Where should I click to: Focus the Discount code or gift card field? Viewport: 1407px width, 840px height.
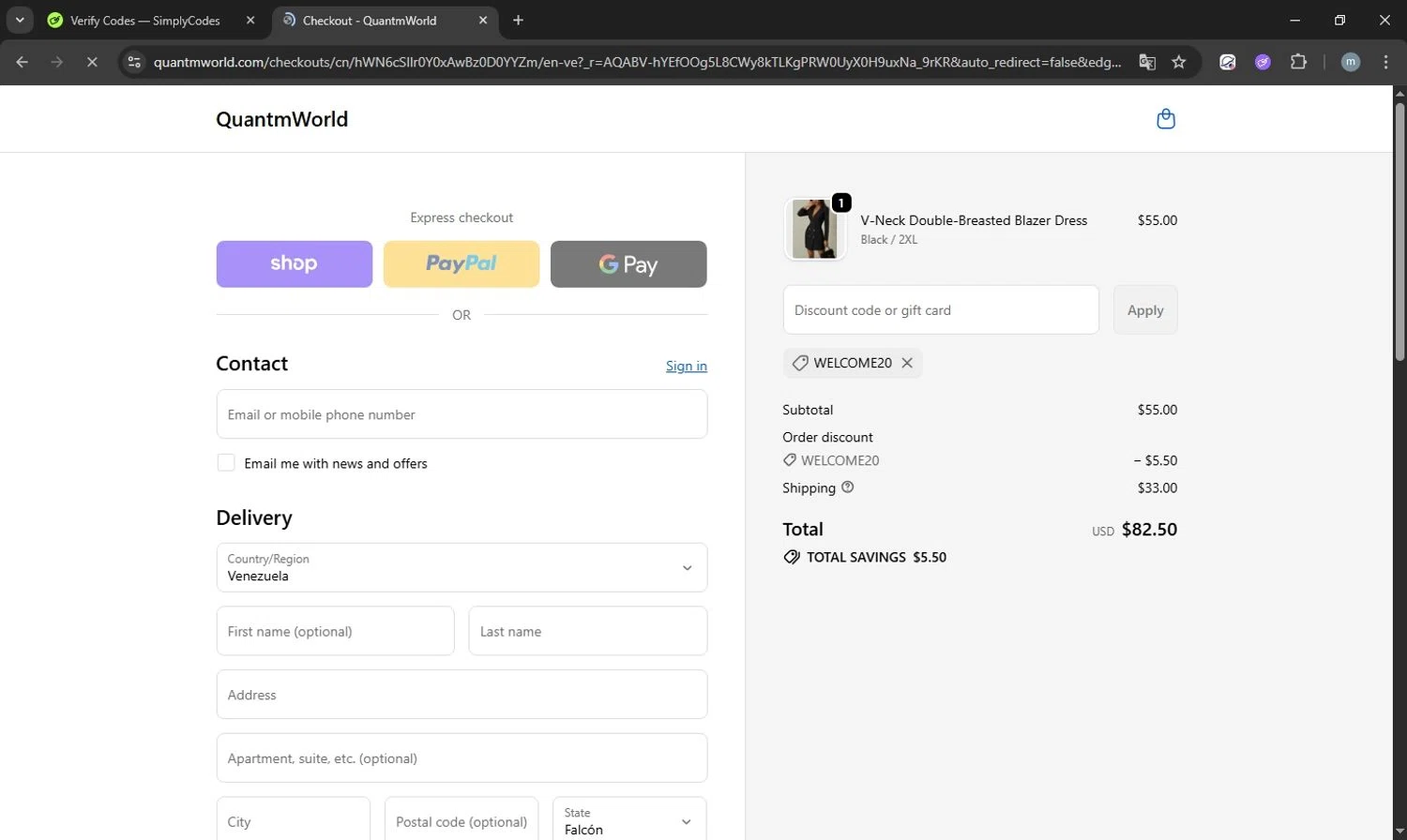click(941, 309)
